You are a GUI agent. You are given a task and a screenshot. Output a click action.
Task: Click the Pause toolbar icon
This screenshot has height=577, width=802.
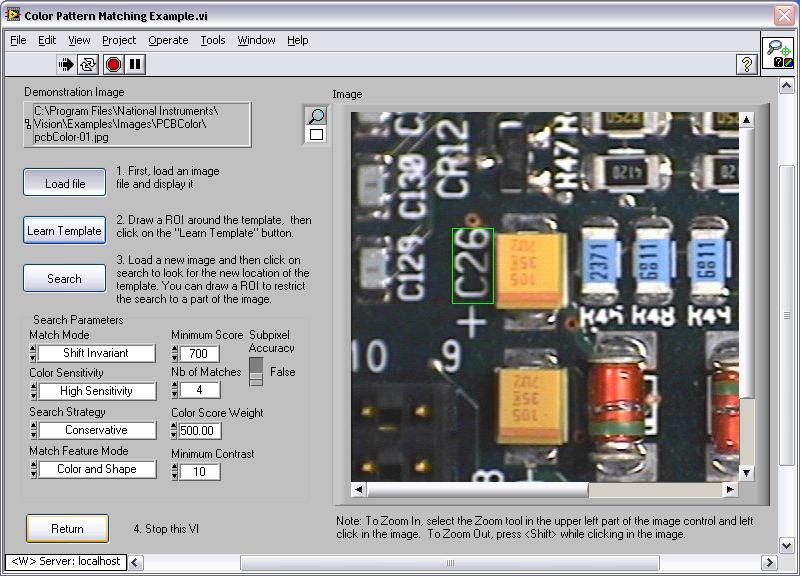(135, 65)
